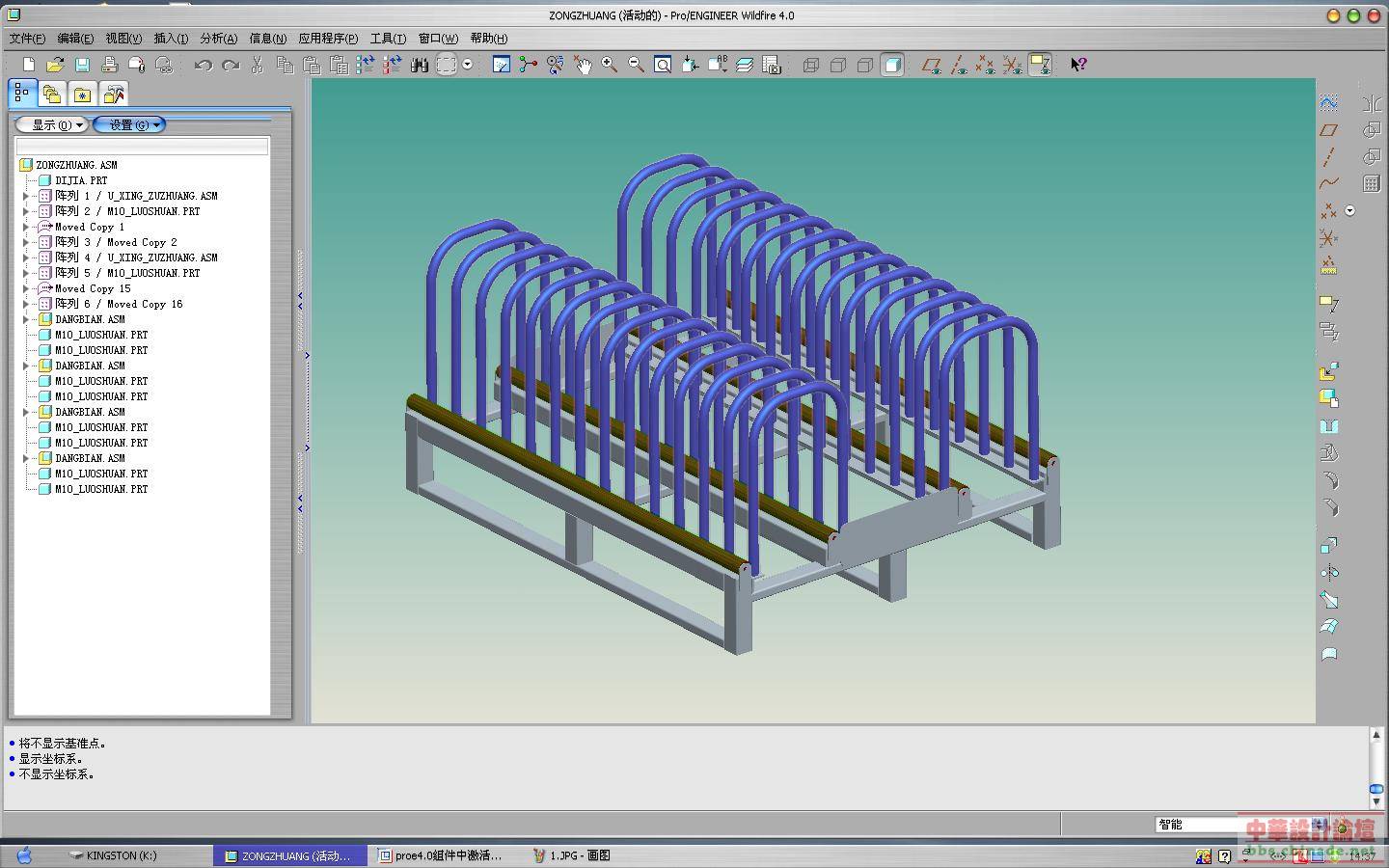Expand 阵列 6 / Moved Copy 16 node

[26, 304]
